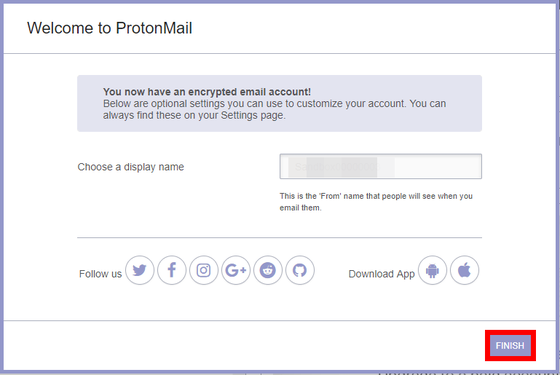The width and height of the screenshot is (560, 375).
Task: Click the 'From' name helper text
Action: pos(376,202)
